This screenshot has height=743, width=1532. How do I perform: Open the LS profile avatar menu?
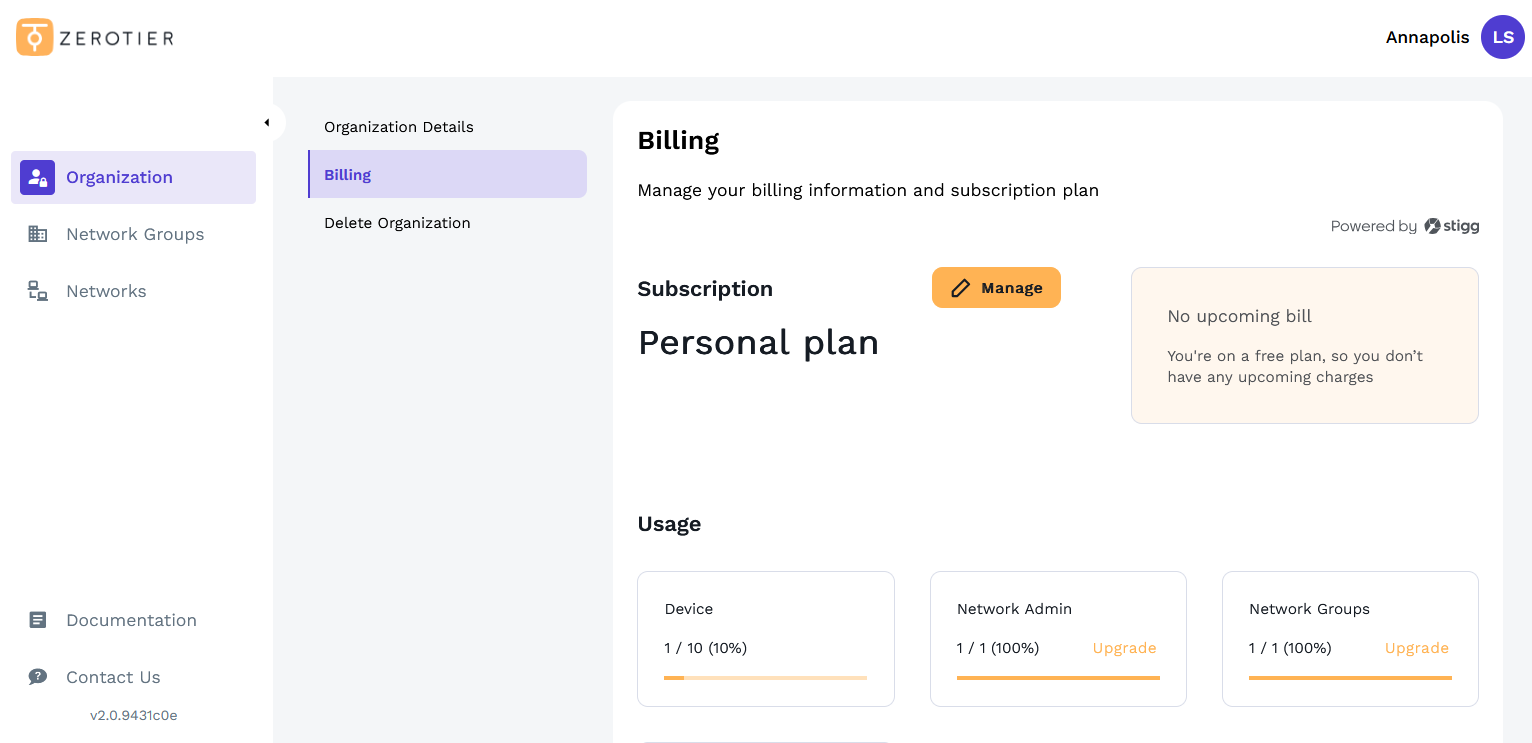click(x=1502, y=37)
